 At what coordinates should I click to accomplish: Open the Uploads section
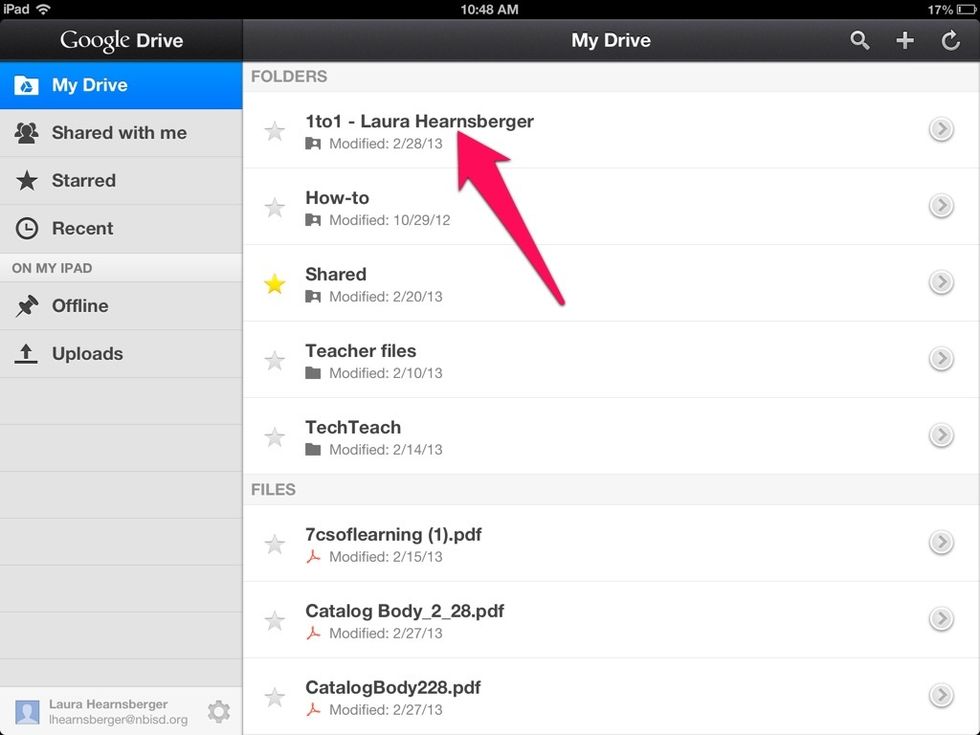pyautogui.click(x=87, y=354)
